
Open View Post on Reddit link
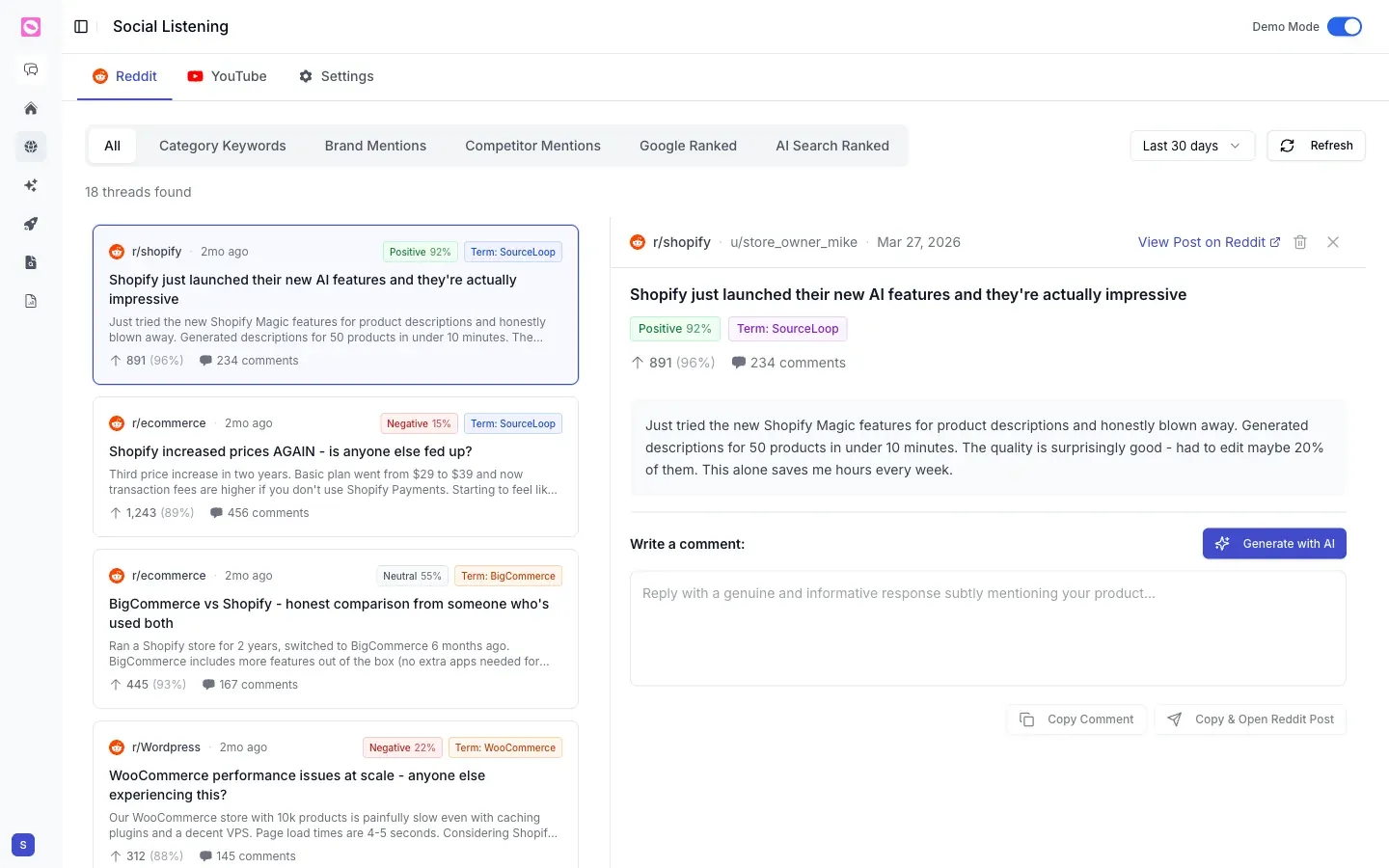pyautogui.click(x=1209, y=242)
